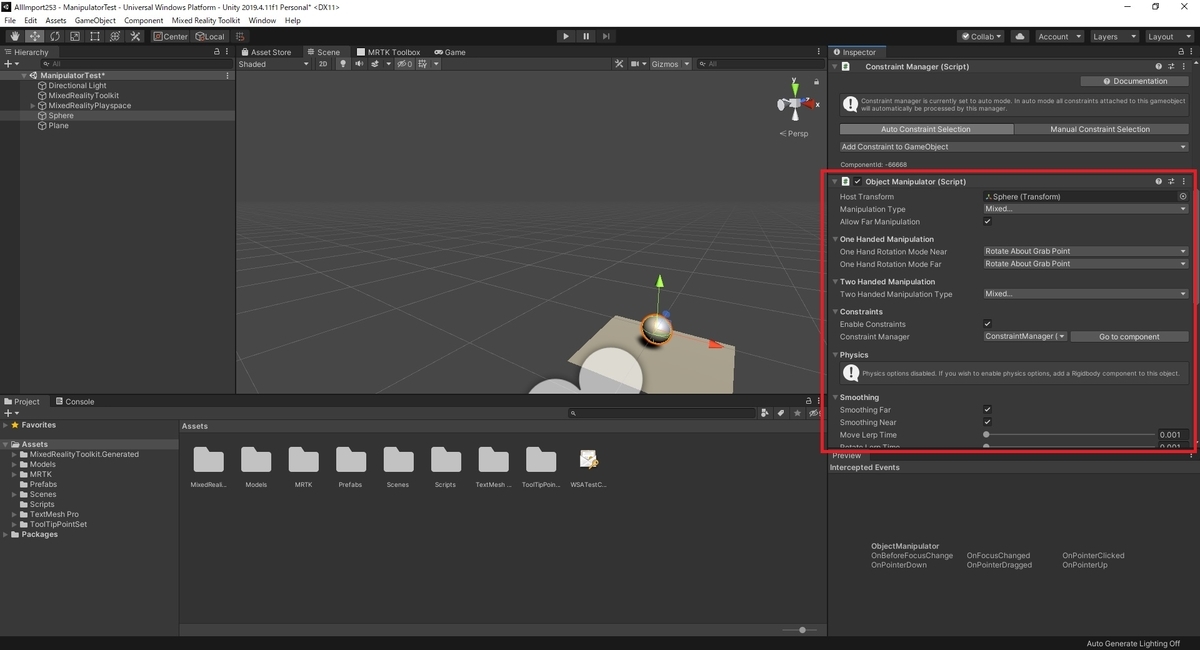This screenshot has width=1200, height=650.
Task: Select the Scale tool
Action: coord(75,36)
